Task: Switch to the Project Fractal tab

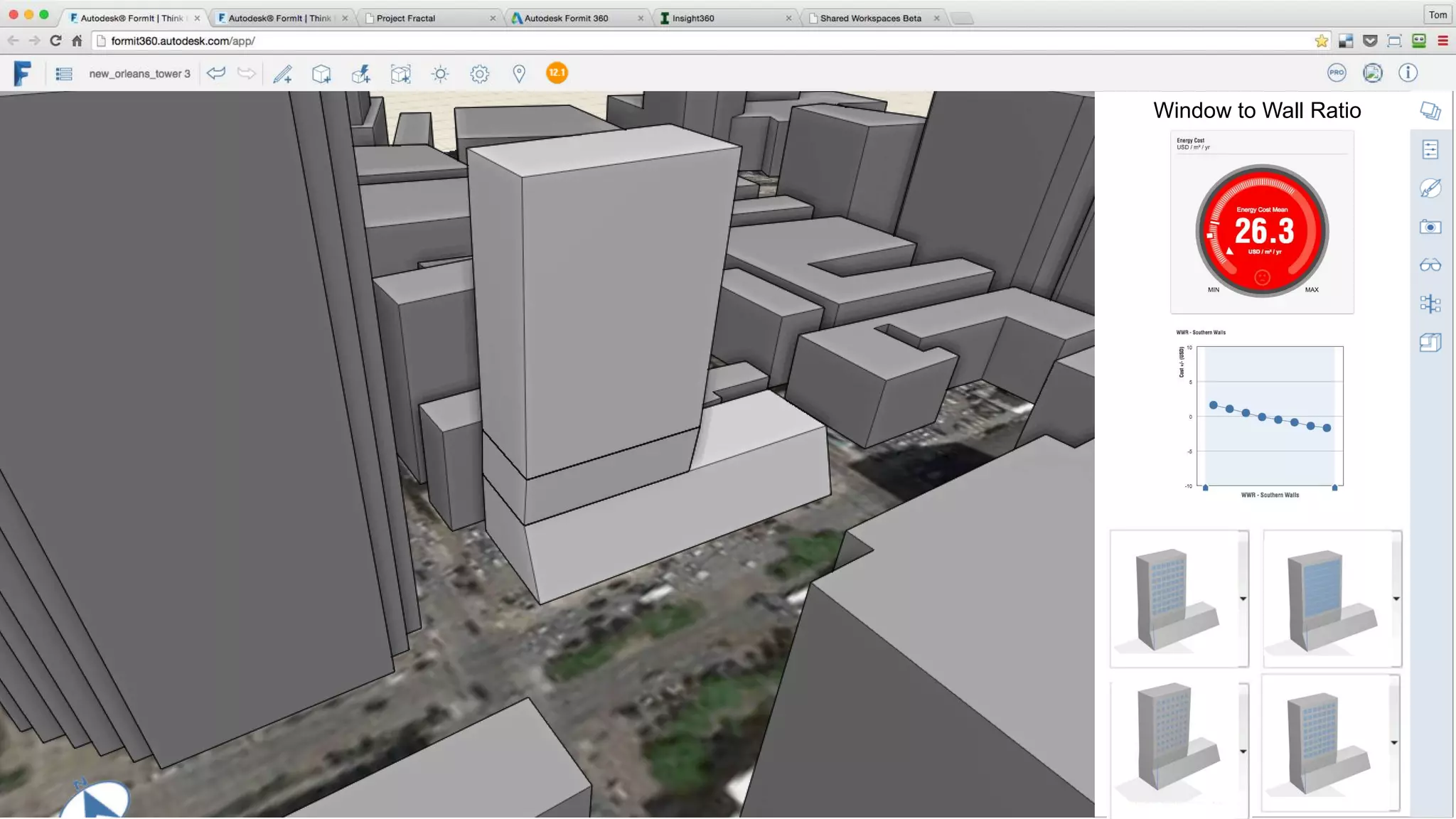Action: click(406, 18)
